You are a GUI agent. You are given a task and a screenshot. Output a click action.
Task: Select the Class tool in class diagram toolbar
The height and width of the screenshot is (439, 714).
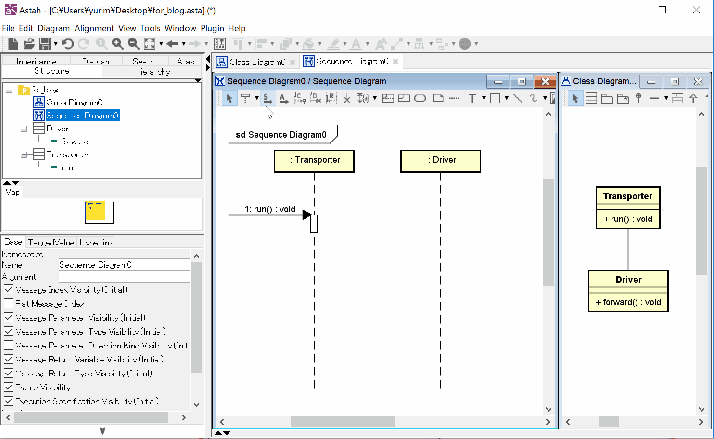(591, 98)
